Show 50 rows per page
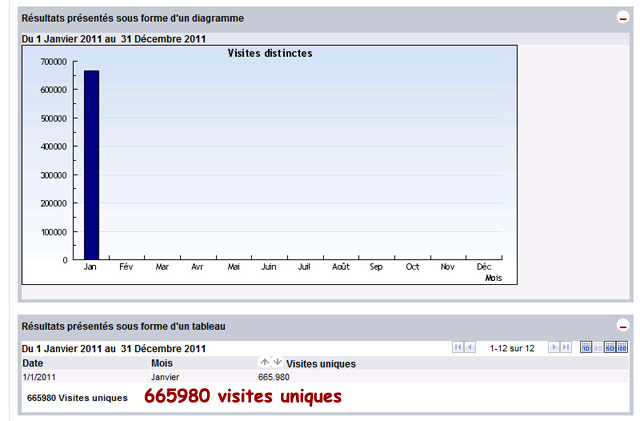 pos(610,347)
